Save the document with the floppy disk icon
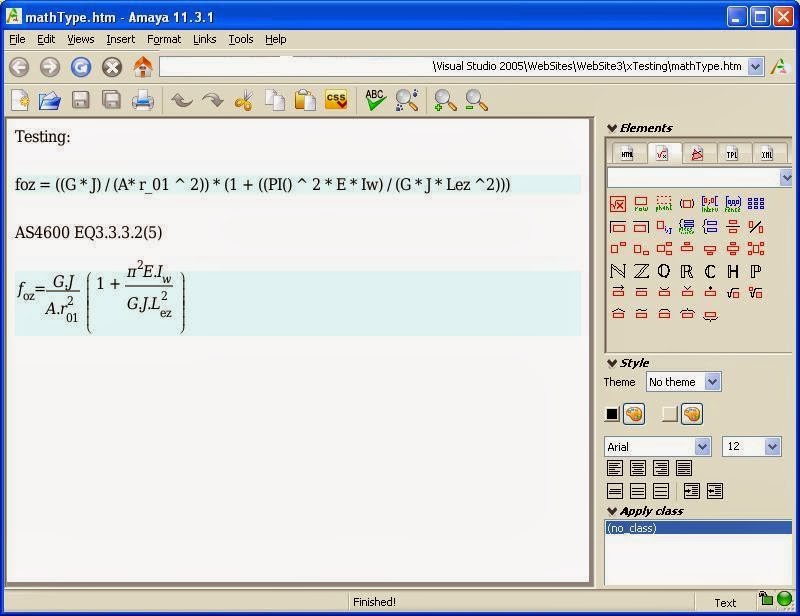This screenshot has height=616, width=800. [x=81, y=100]
